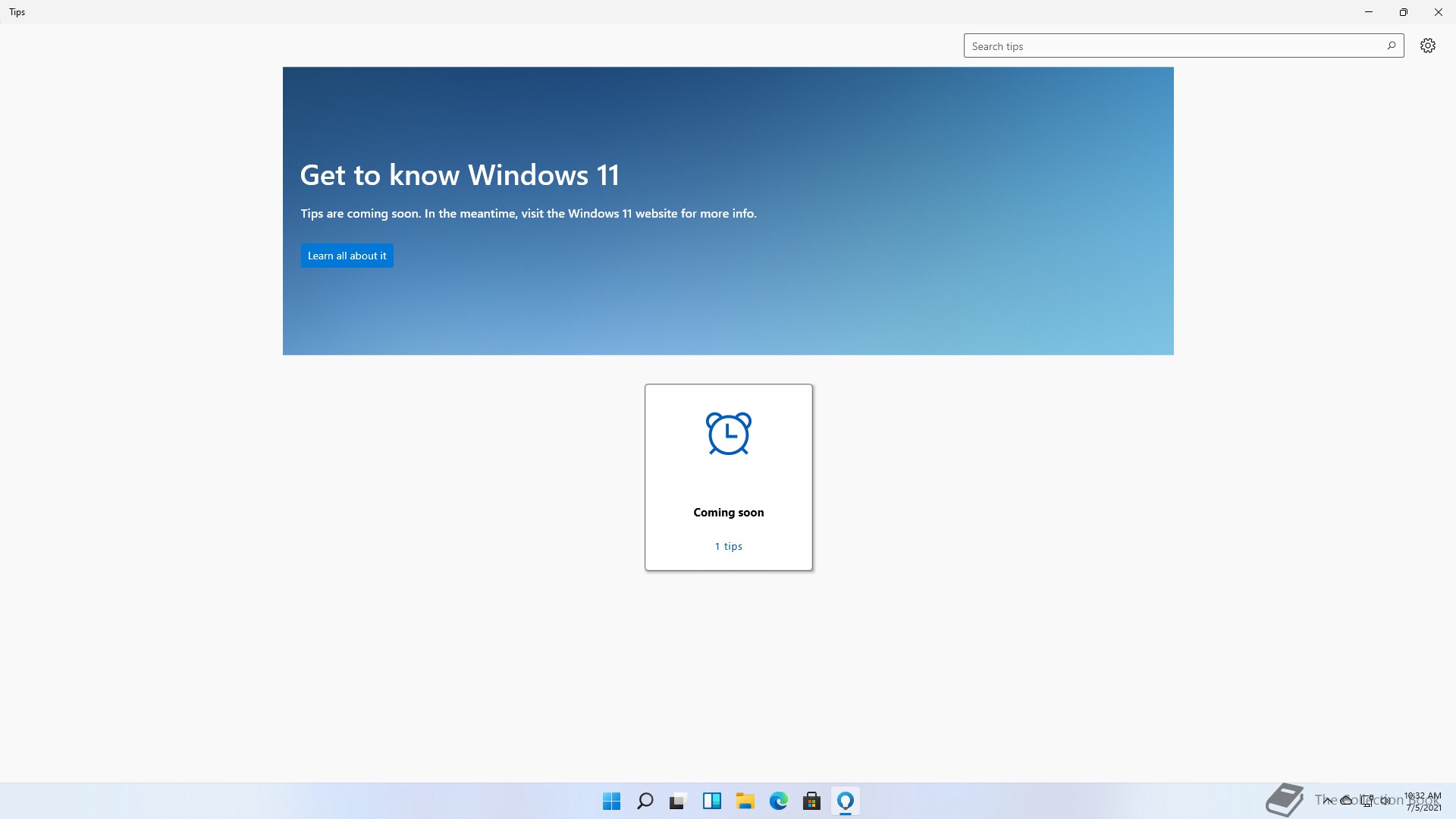Viewport: 1456px width, 819px height.
Task: Open taskbar Search magnifier icon
Action: [x=645, y=801]
